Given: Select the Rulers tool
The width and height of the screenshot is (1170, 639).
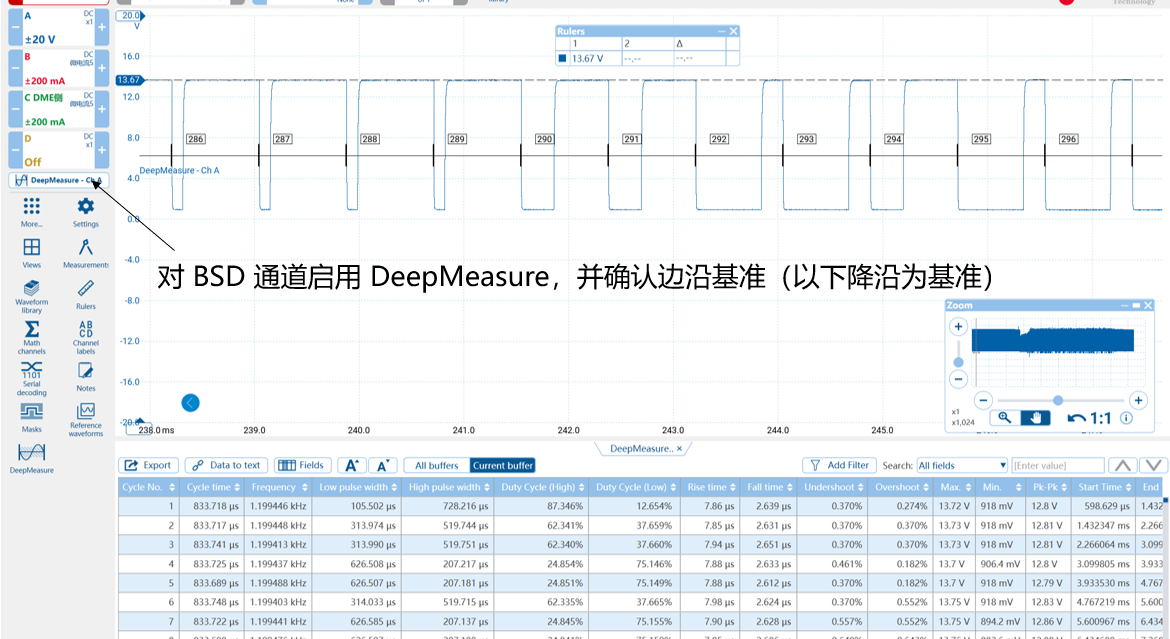Looking at the screenshot, I should (x=86, y=294).
